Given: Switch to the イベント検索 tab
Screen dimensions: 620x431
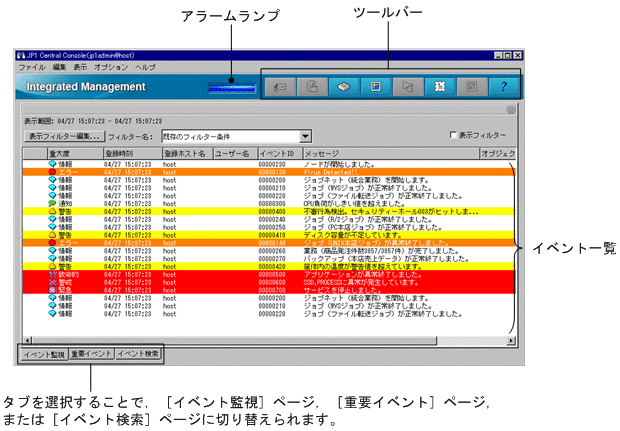Looking at the screenshot, I should (138, 353).
